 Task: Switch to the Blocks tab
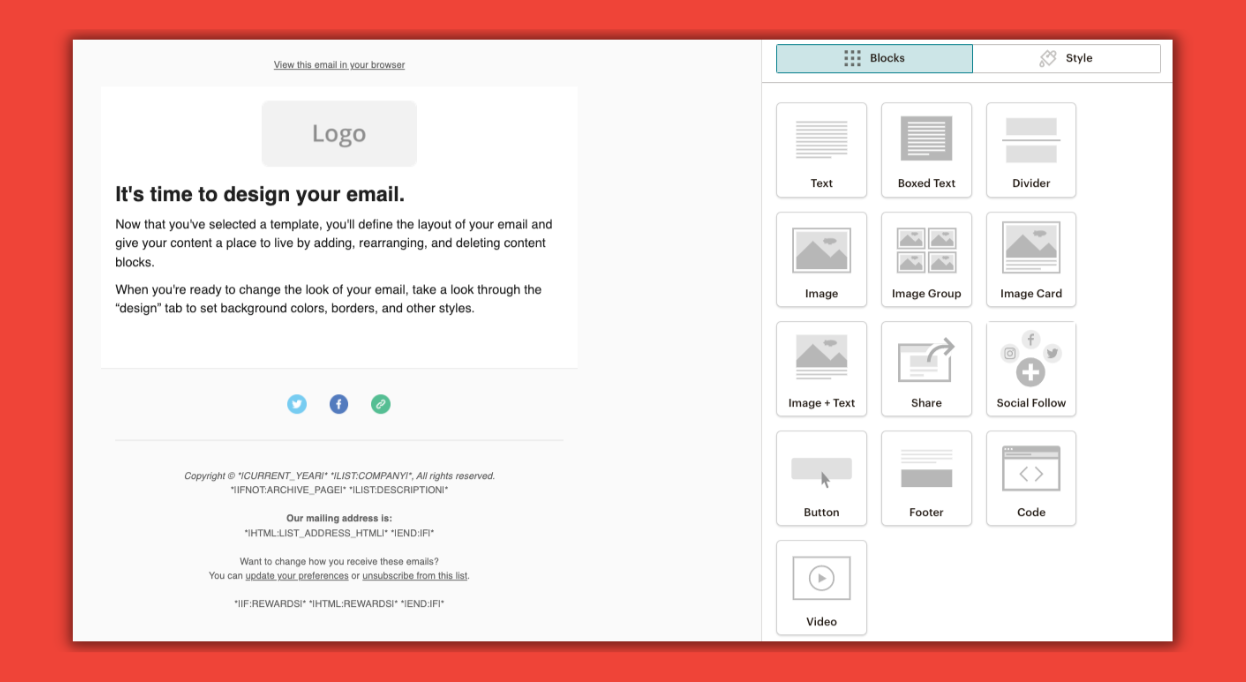click(874, 58)
